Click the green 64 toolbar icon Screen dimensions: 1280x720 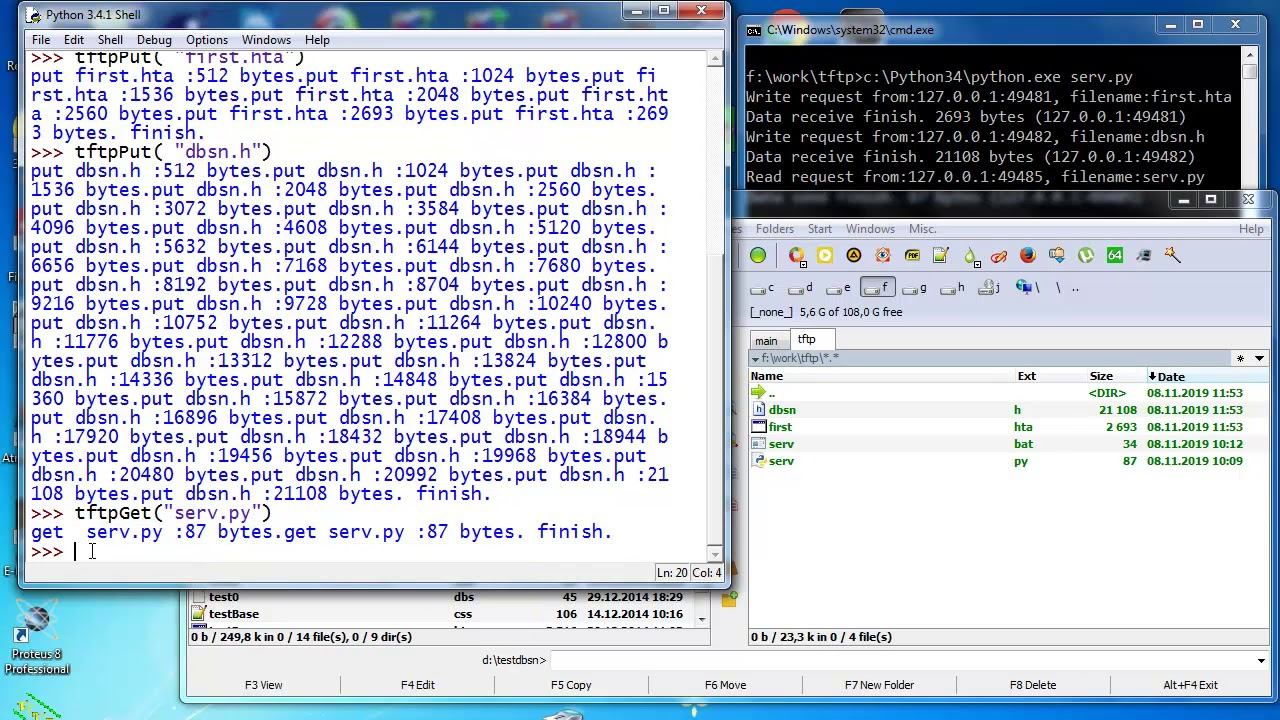click(1115, 256)
